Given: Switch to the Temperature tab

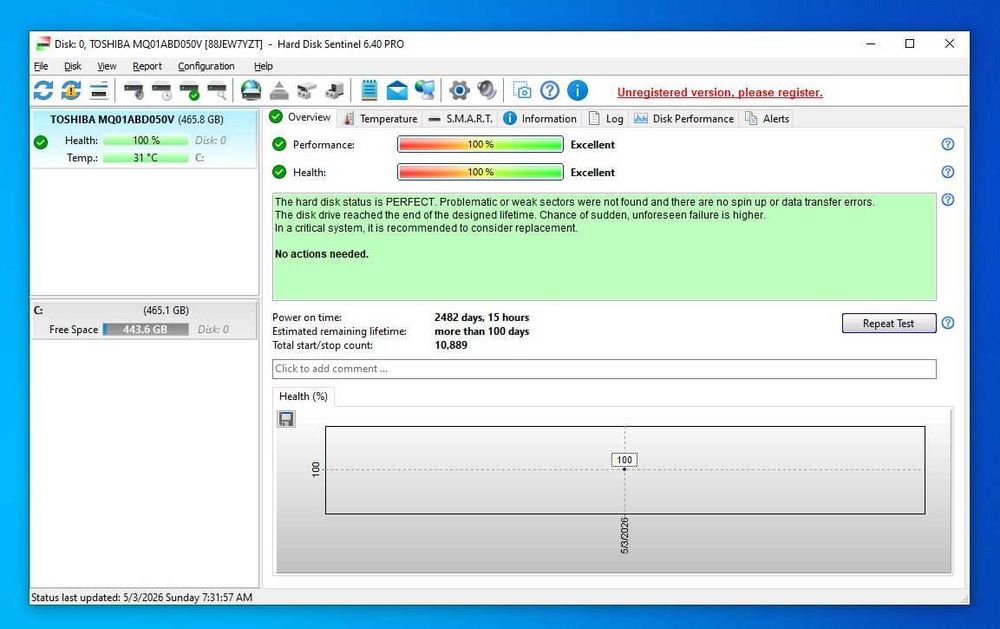Looking at the screenshot, I should click(x=381, y=119).
